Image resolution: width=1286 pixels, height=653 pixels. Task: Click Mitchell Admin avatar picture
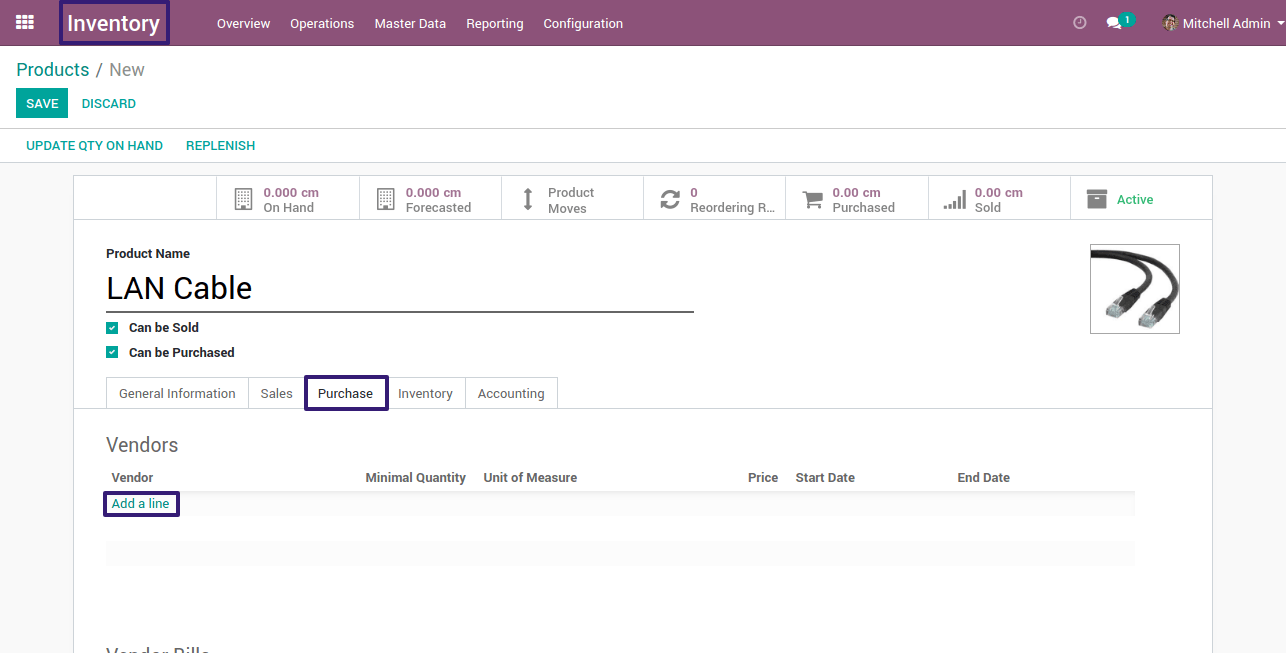[1170, 23]
